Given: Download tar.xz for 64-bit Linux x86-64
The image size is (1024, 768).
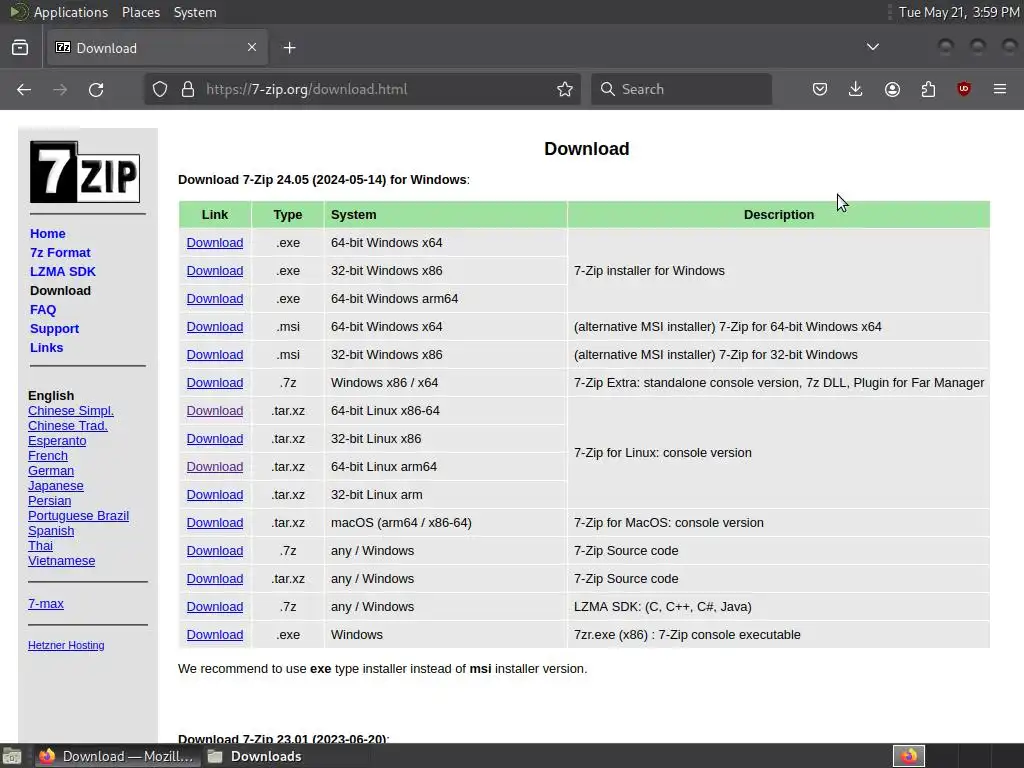Looking at the screenshot, I should click(215, 411).
